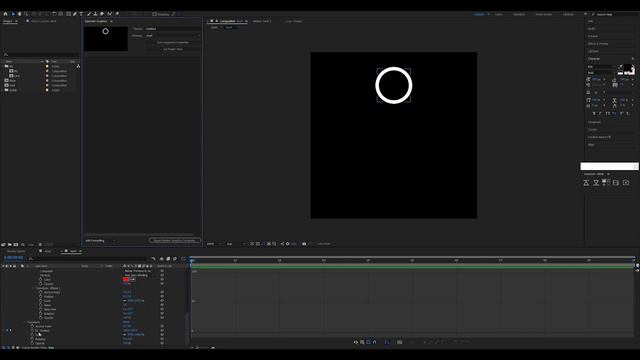Click the eye column header icon in timeline
Screen dimensions: 640x360
tap(3, 266)
